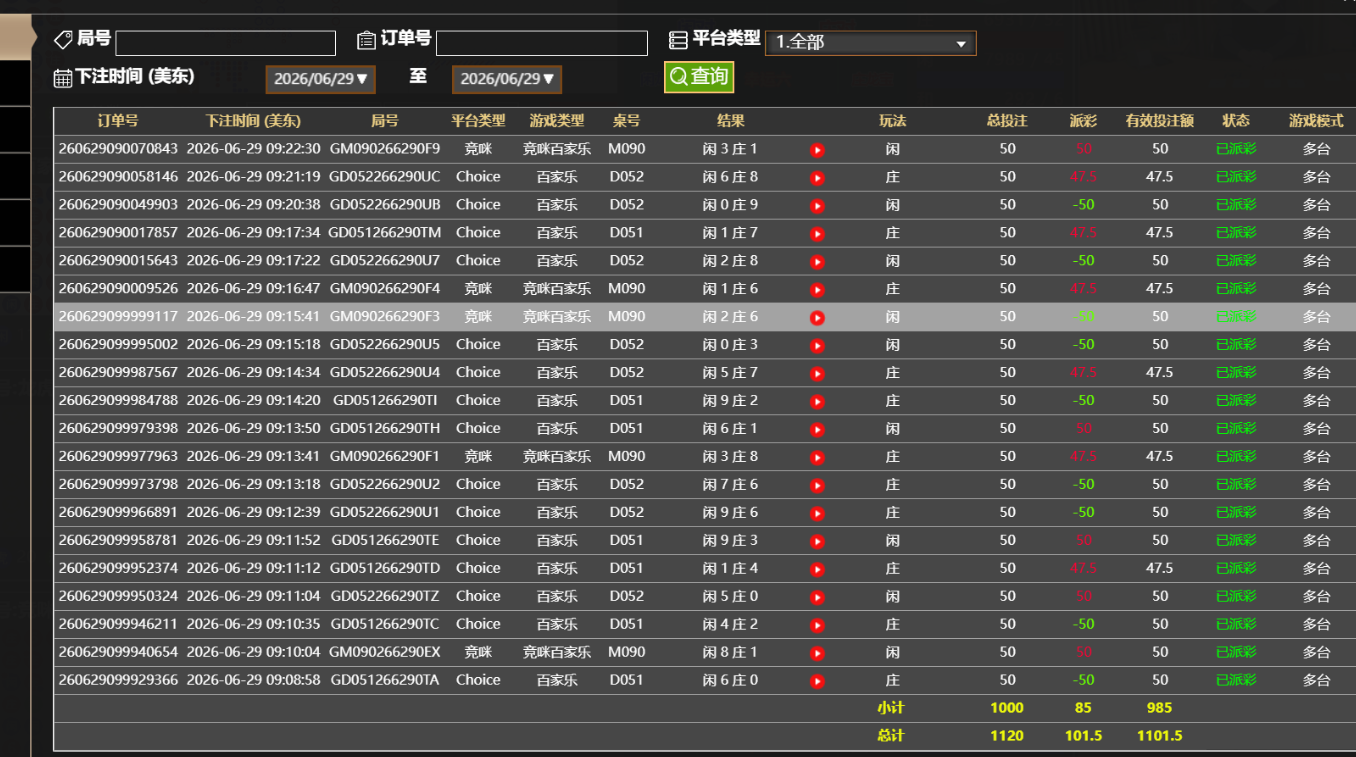Focus the 局号 input field
This screenshot has width=1356, height=757.
tap(225, 43)
